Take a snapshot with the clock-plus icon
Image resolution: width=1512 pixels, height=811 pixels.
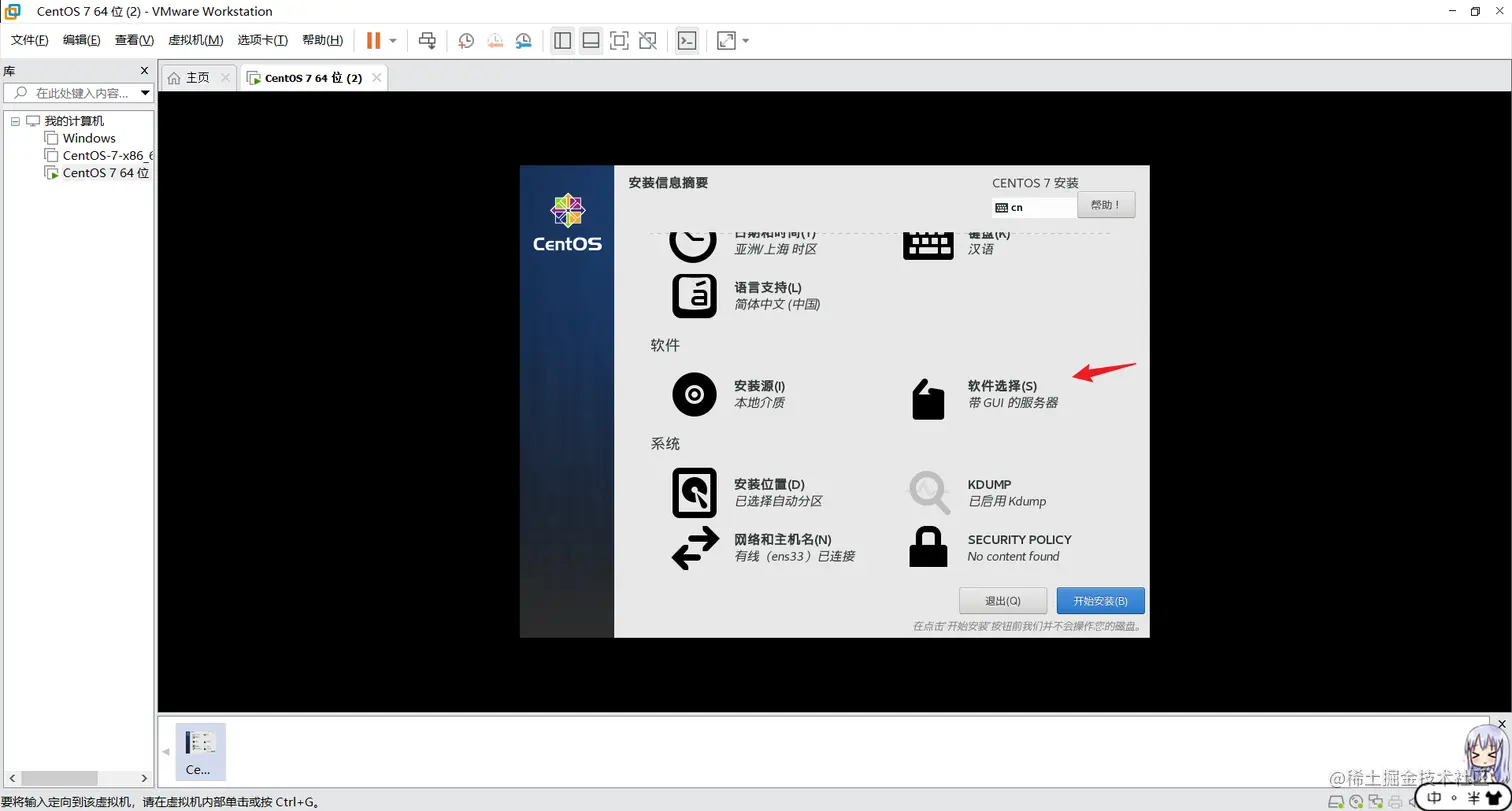466,41
